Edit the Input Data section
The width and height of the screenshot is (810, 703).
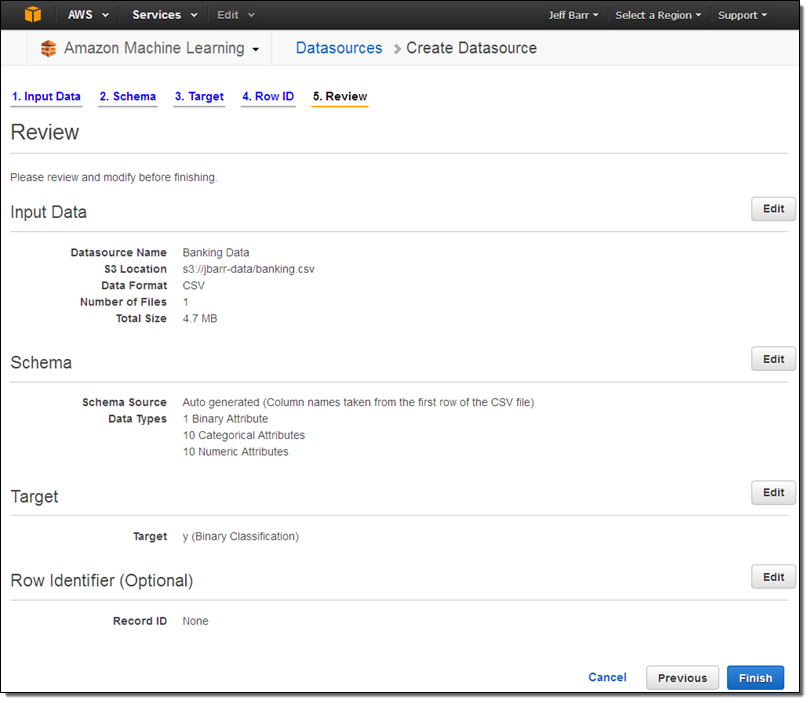773,209
